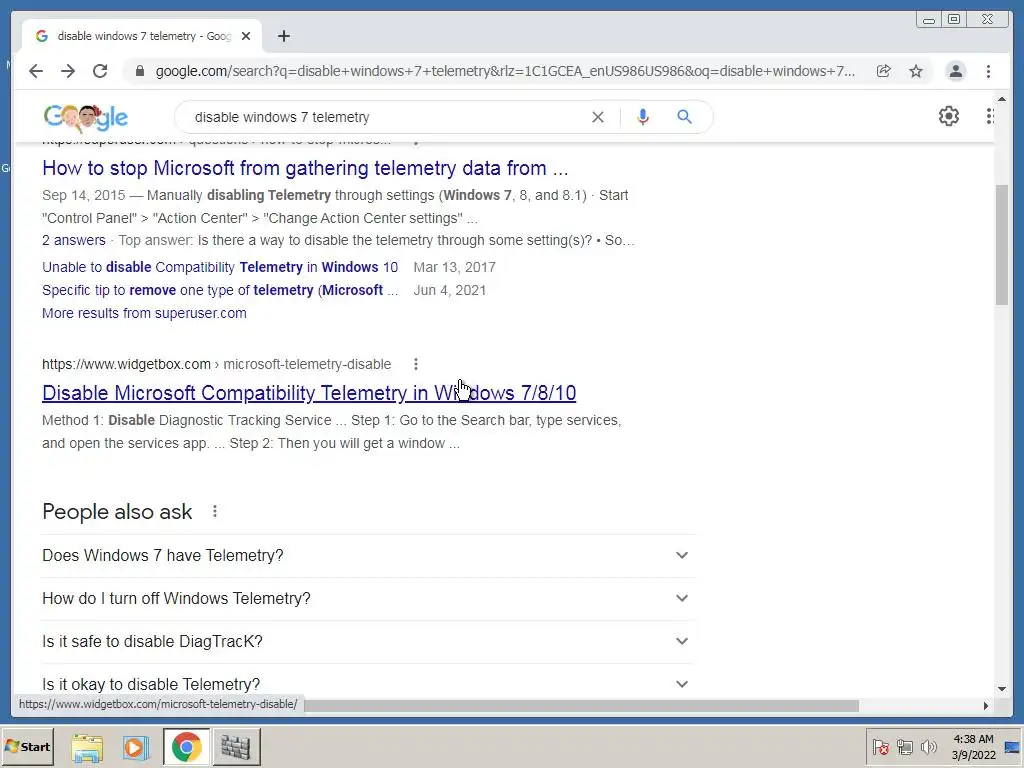Expand 'How do I turn off Windows Telemetry?'
The width and height of the screenshot is (1024, 768).
368,599
